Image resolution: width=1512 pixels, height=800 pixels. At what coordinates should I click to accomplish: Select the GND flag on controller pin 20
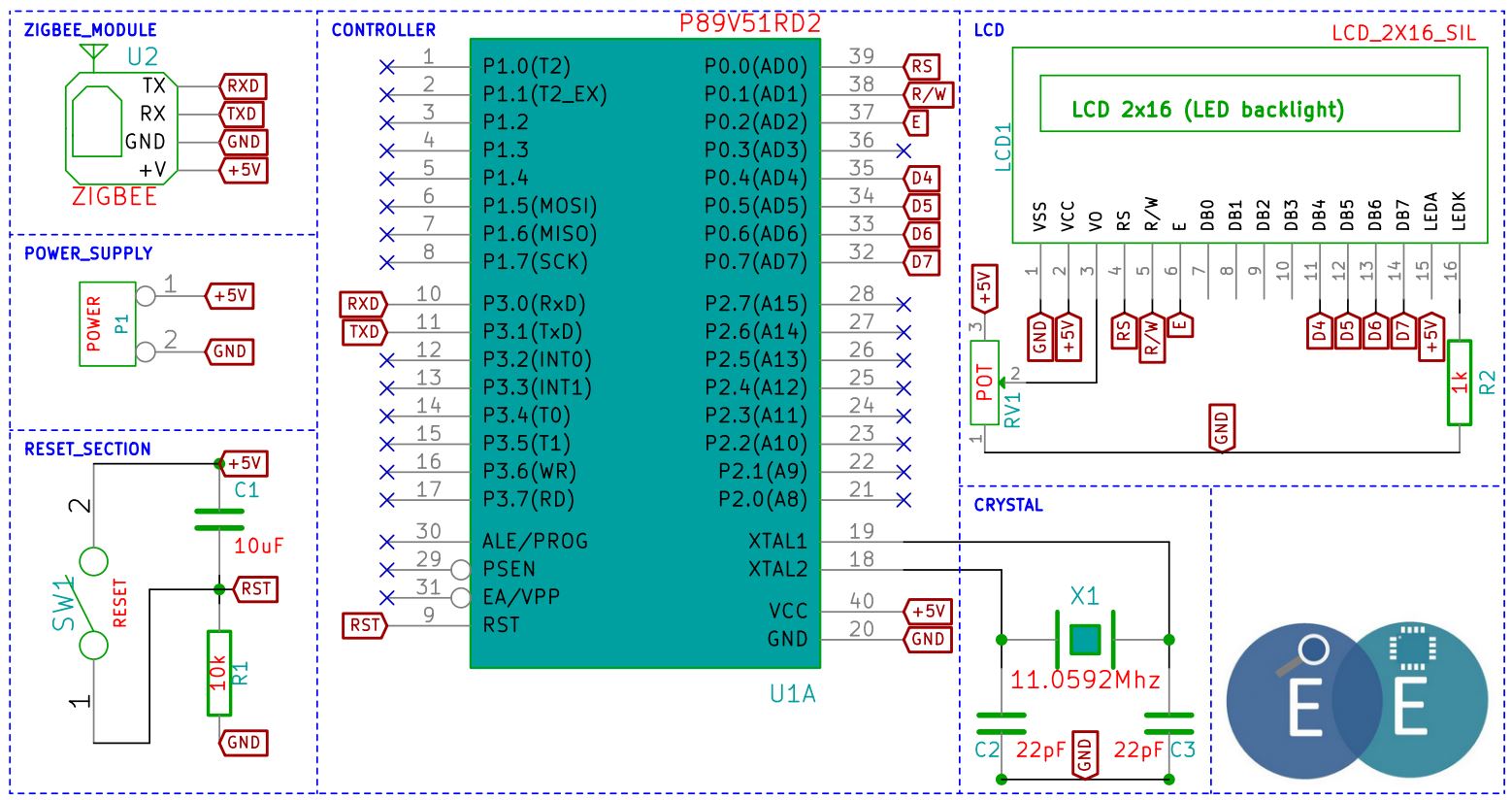(928, 639)
